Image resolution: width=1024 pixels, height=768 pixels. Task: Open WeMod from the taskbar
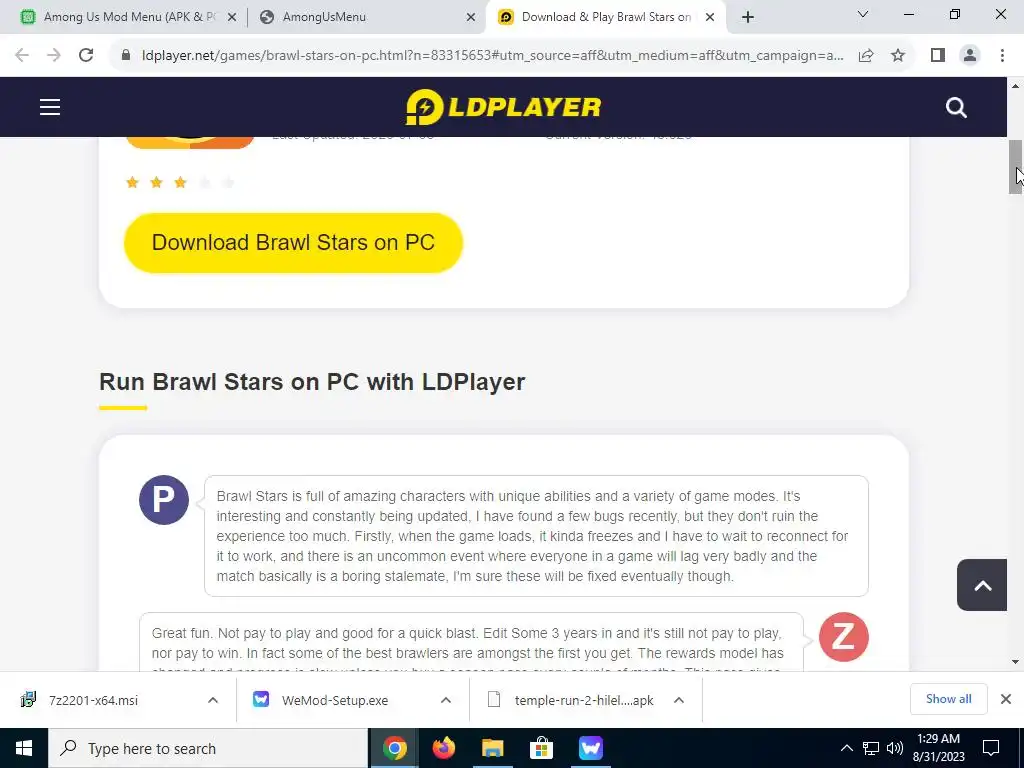click(590, 748)
